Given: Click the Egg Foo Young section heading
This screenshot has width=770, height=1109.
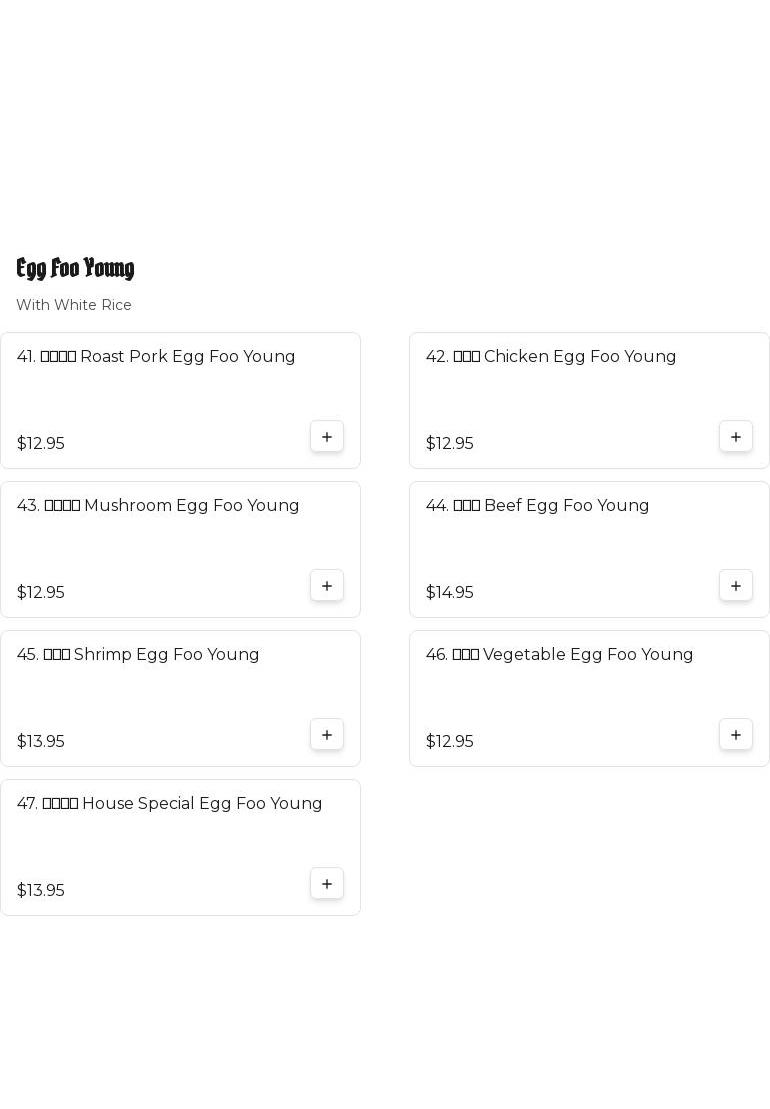Looking at the screenshot, I should coord(75,268).
